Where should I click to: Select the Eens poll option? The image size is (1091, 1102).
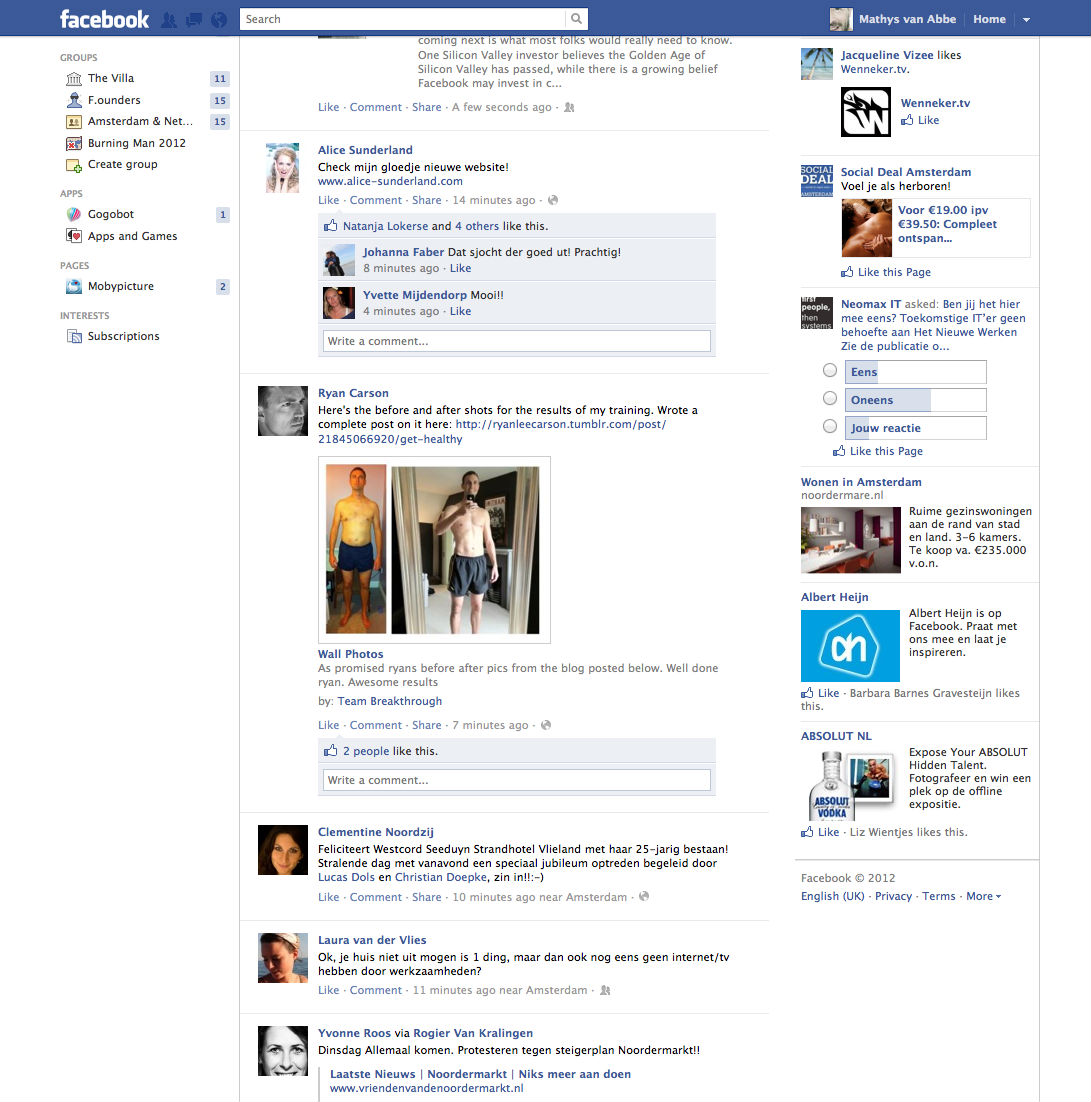(x=830, y=371)
